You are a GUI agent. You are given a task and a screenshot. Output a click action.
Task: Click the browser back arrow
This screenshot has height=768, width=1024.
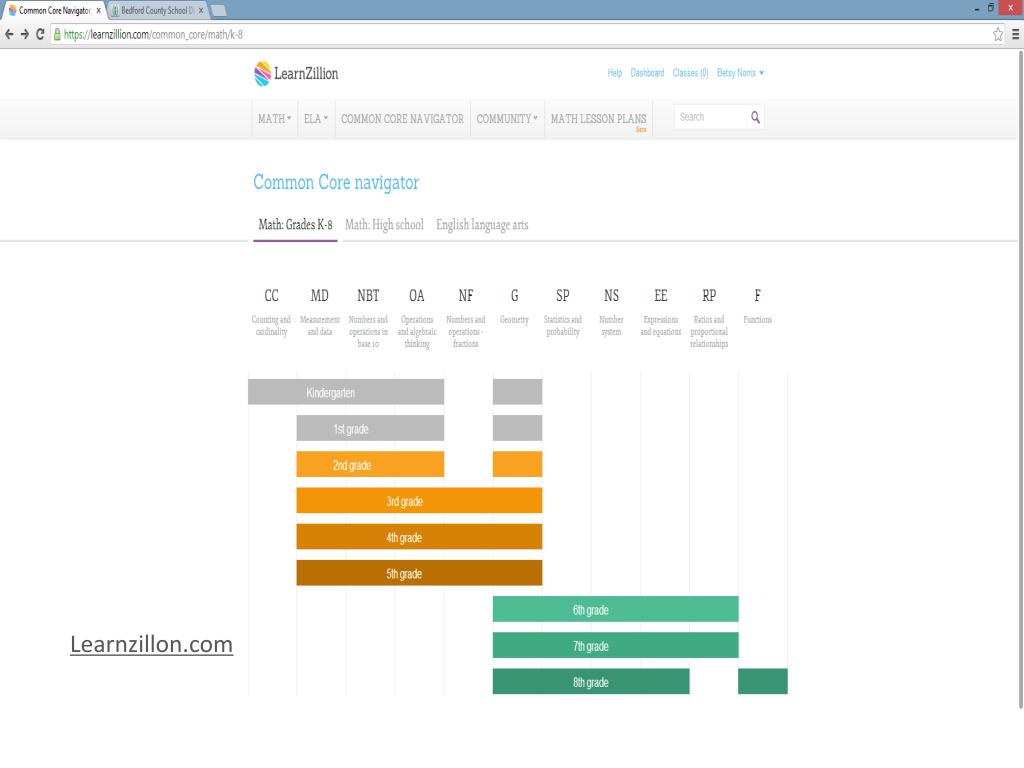click(x=9, y=34)
